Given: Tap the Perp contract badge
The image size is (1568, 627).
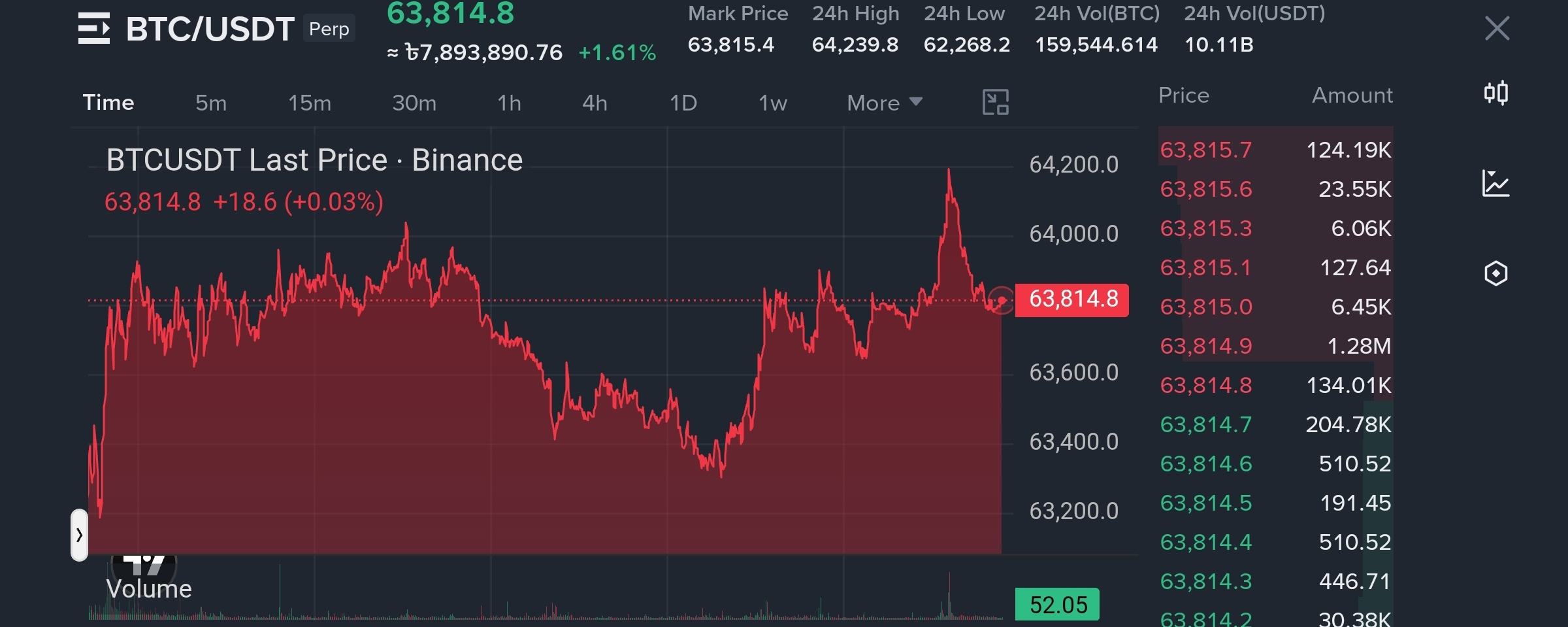Looking at the screenshot, I should pos(329,29).
